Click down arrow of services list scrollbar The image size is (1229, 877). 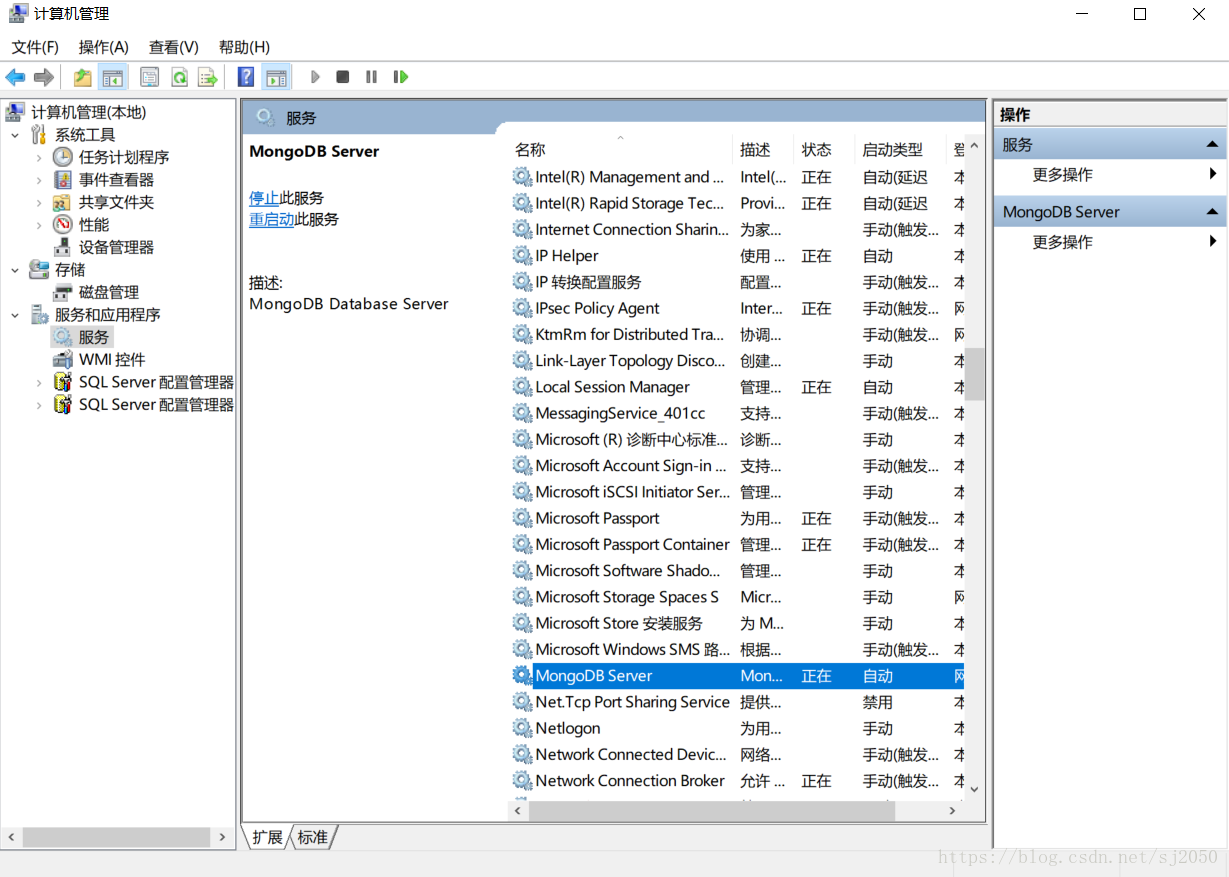[975, 789]
